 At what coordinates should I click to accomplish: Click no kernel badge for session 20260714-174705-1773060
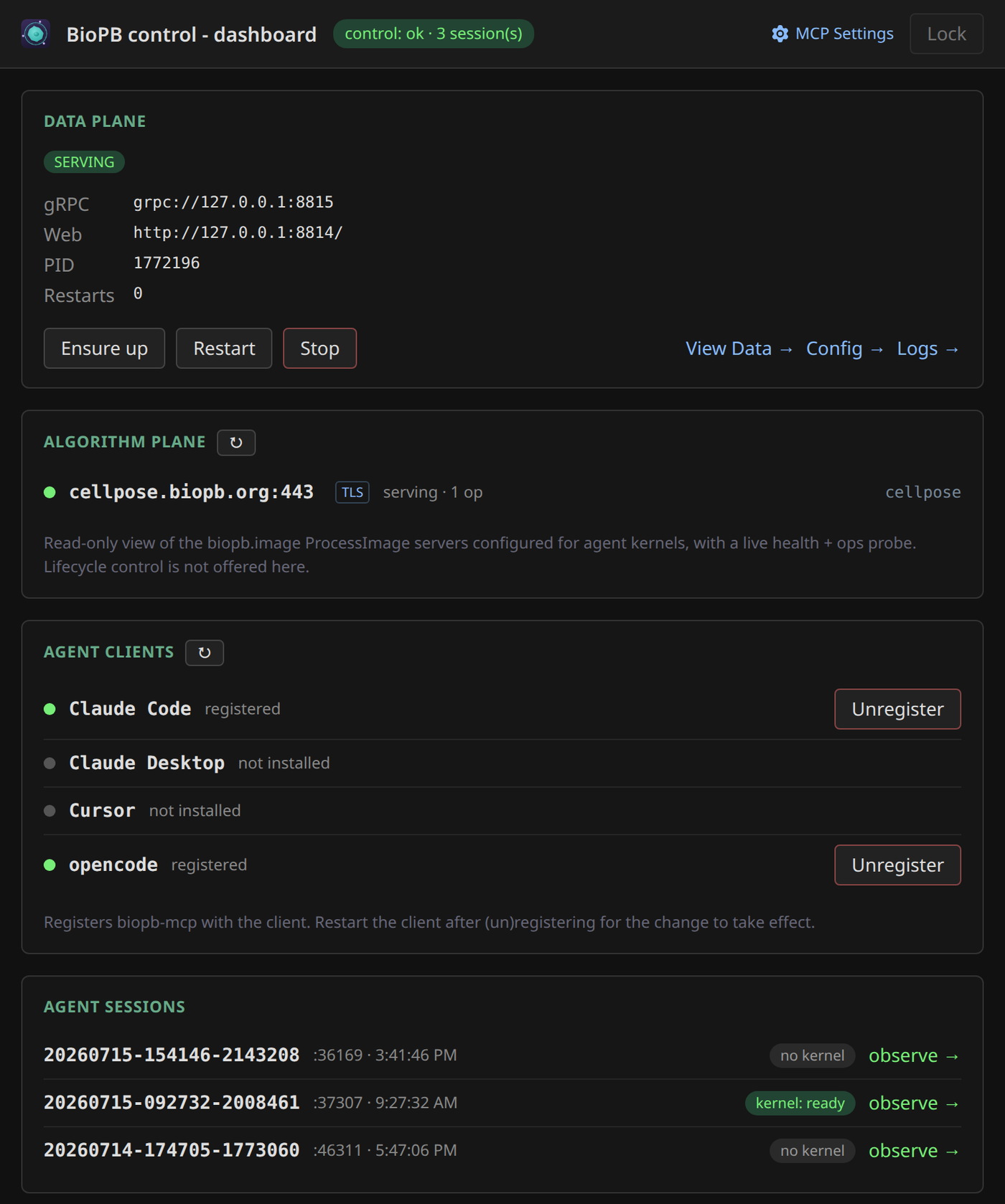coord(812,1151)
